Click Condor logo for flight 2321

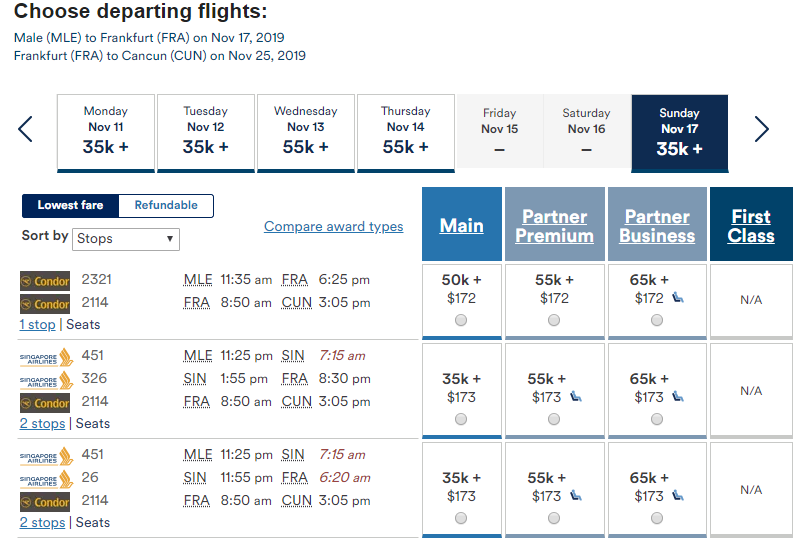point(45,280)
